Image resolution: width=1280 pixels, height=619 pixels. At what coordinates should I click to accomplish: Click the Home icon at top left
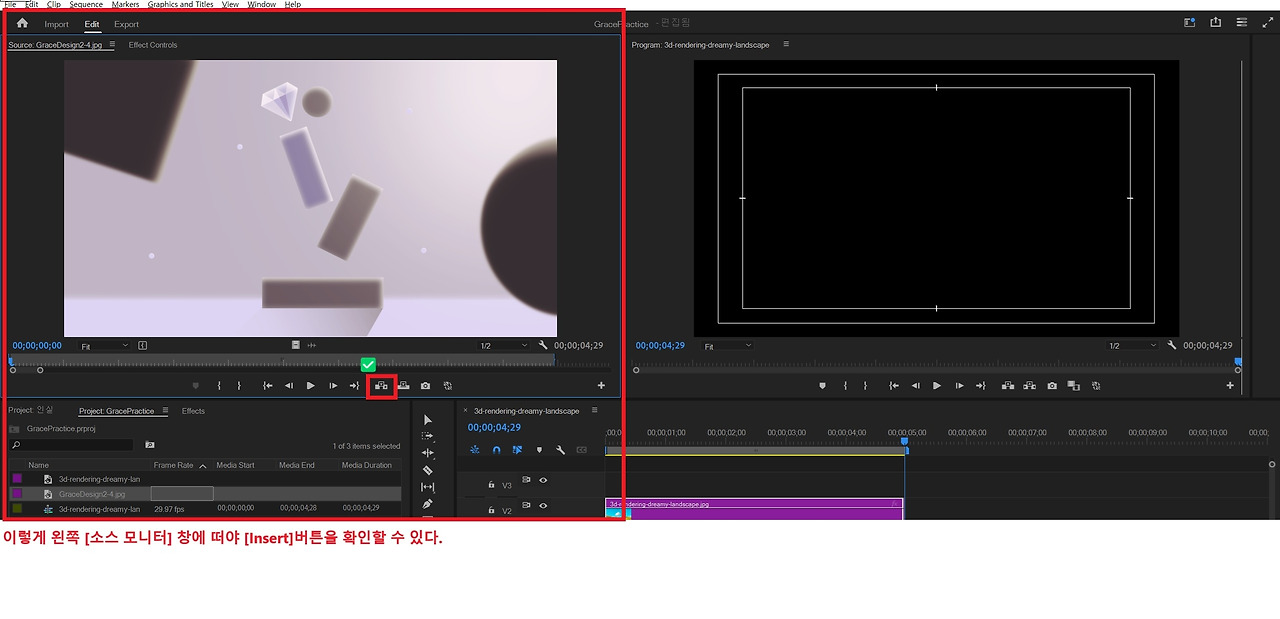pos(22,22)
